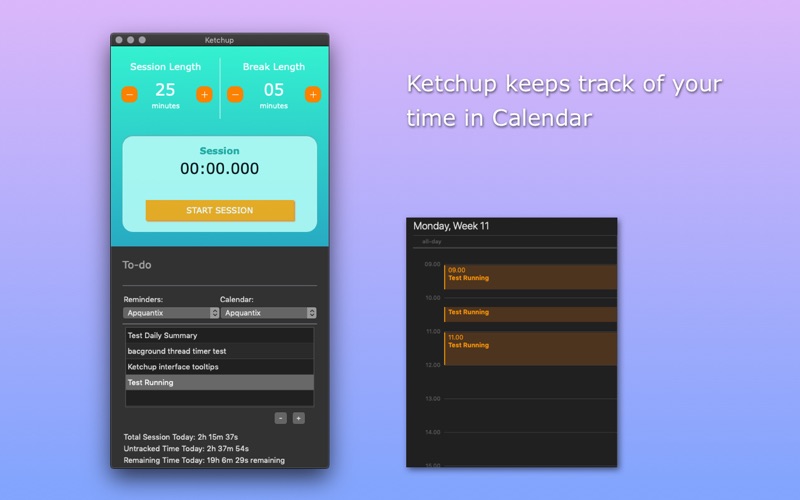
Task: Decrease break length with minus button
Action: [x=235, y=94]
